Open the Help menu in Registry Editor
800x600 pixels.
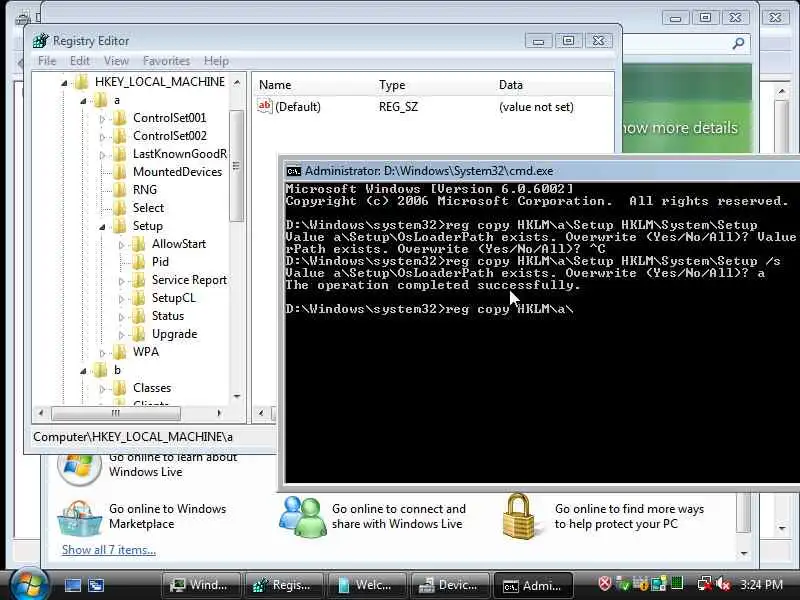(x=216, y=61)
